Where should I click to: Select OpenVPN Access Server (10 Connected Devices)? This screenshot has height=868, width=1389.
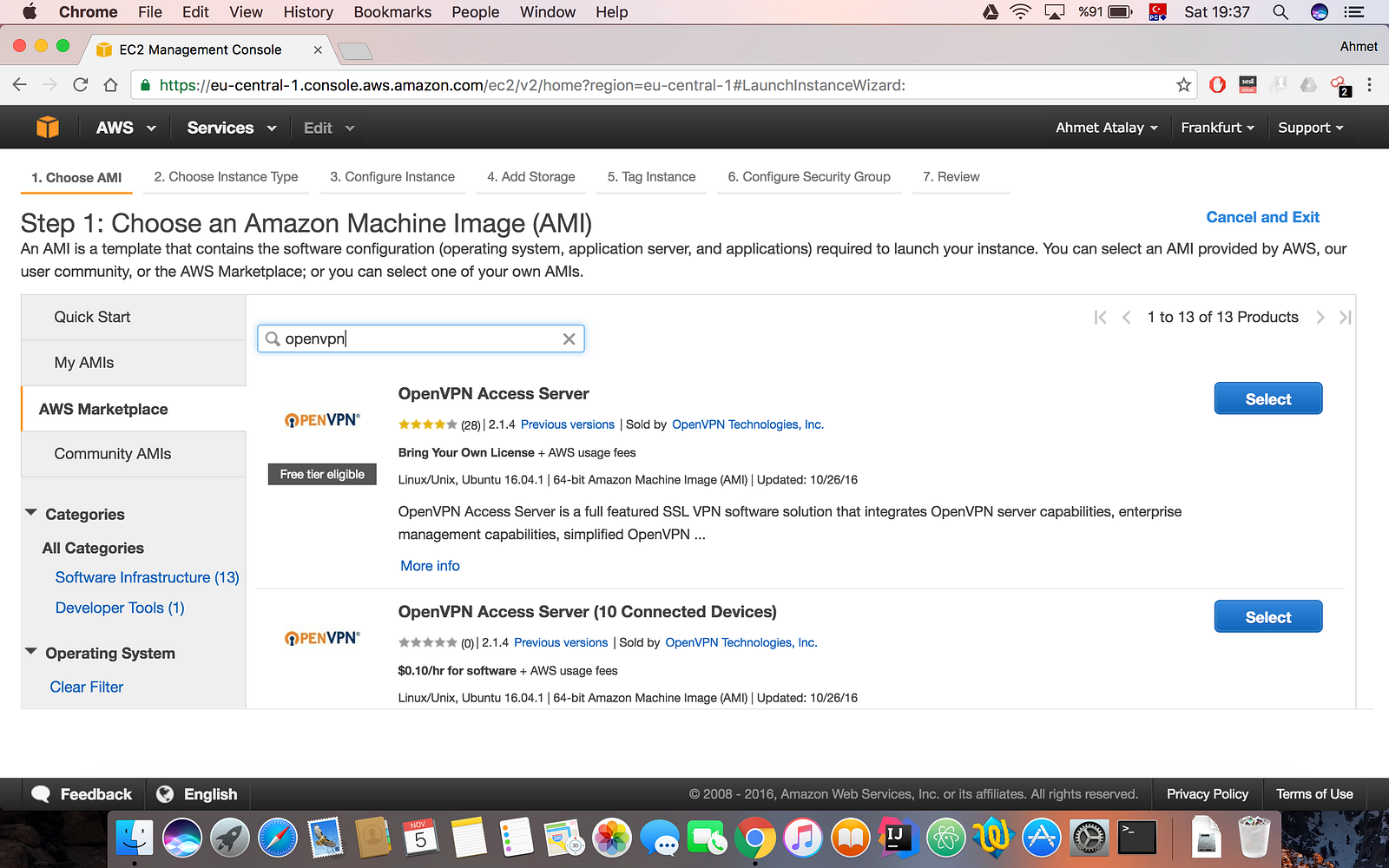pyautogui.click(x=1268, y=616)
